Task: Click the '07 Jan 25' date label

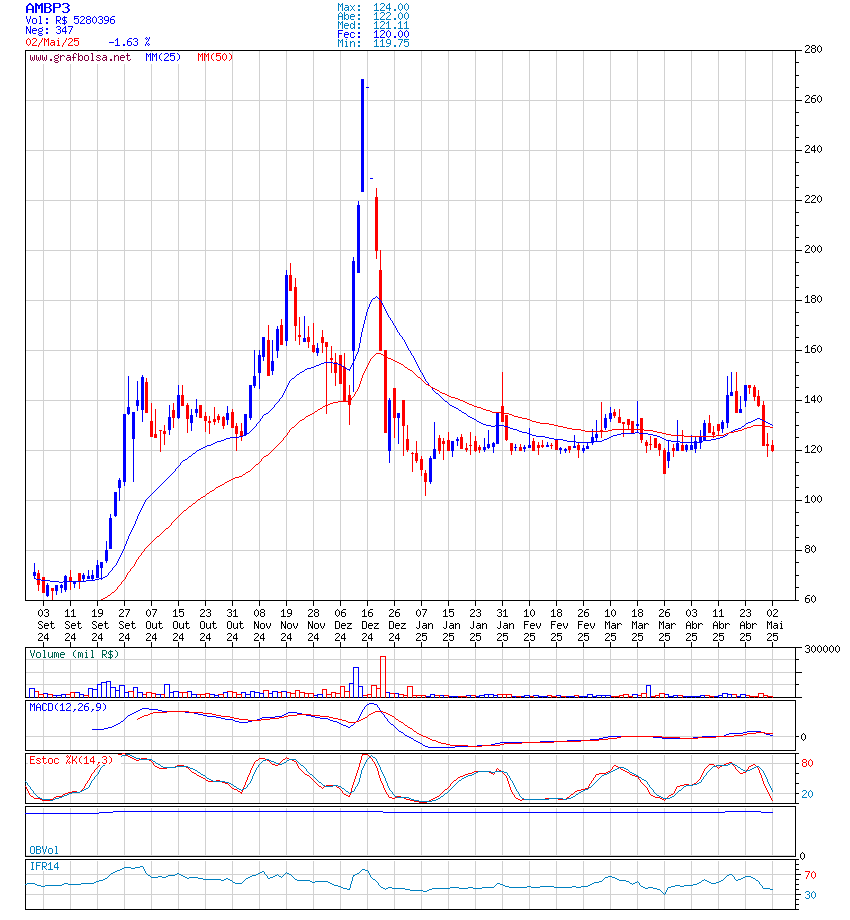Action: tap(422, 625)
